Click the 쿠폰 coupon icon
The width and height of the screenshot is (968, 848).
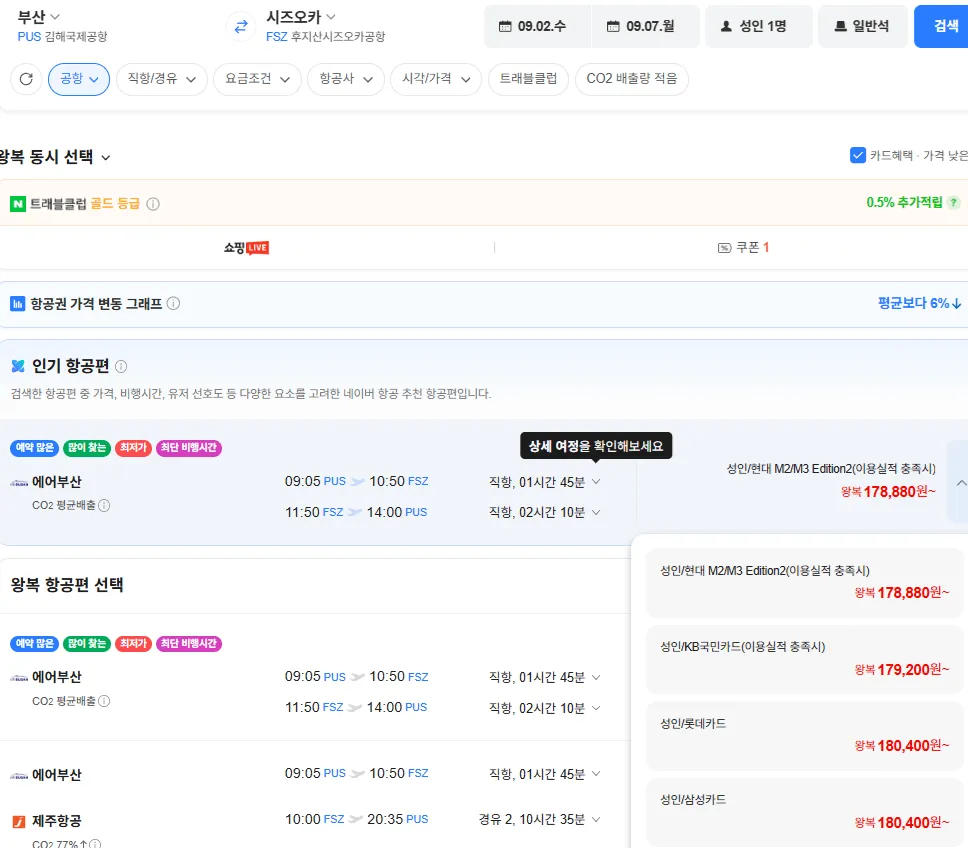[x=724, y=248]
